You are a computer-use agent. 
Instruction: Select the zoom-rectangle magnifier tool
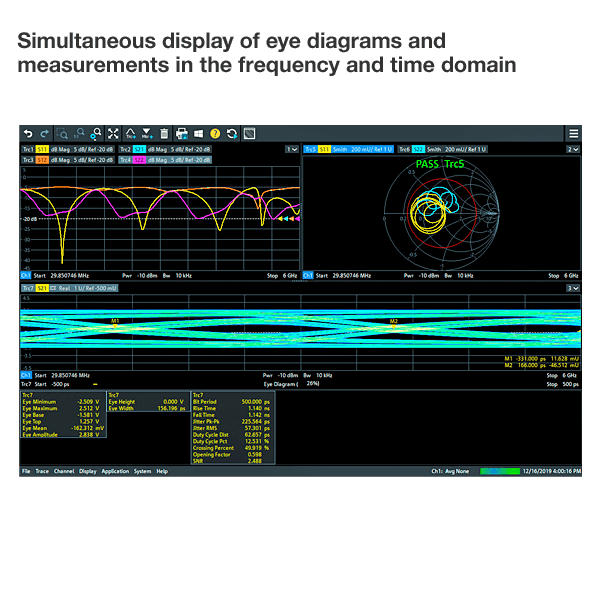[x=62, y=134]
